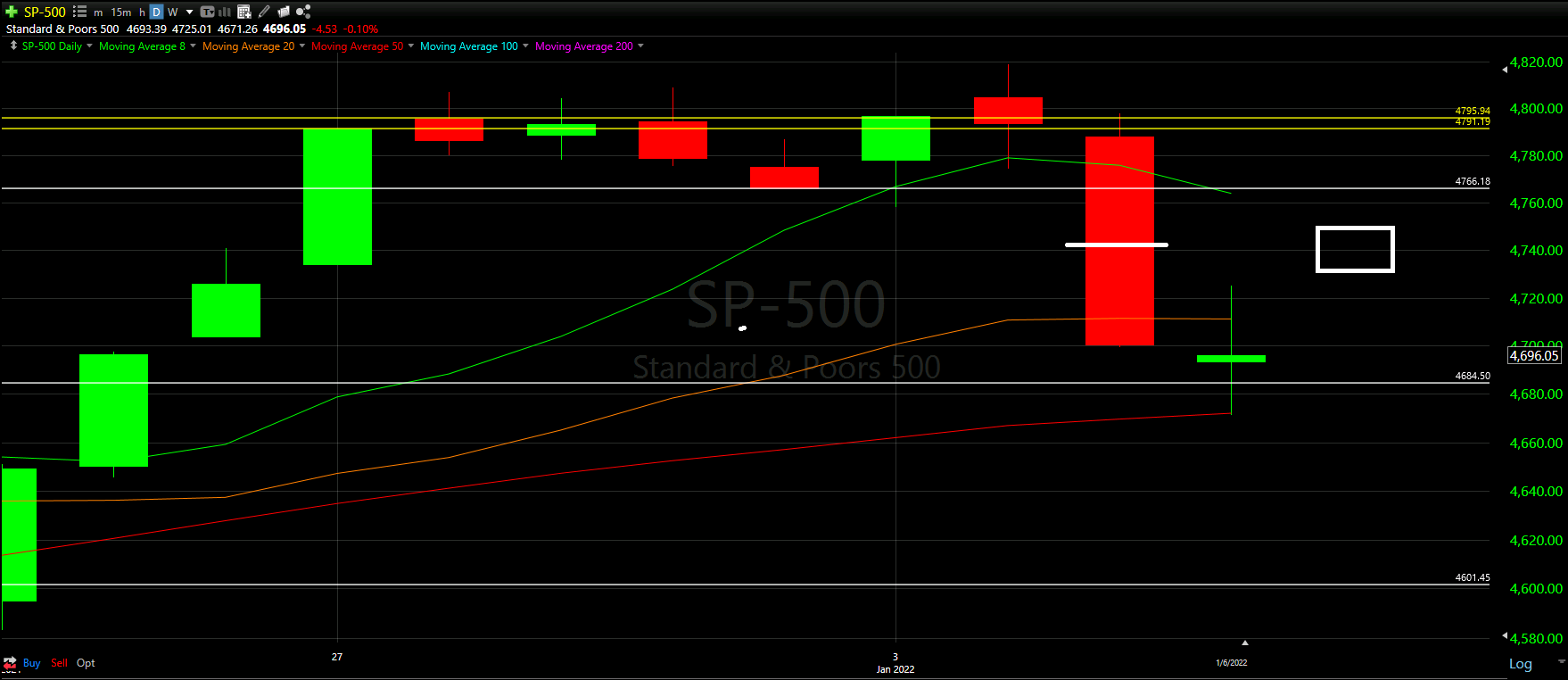Select the 4795.94 yellow horizontal line label
The image size is (1568, 680).
(x=1473, y=111)
